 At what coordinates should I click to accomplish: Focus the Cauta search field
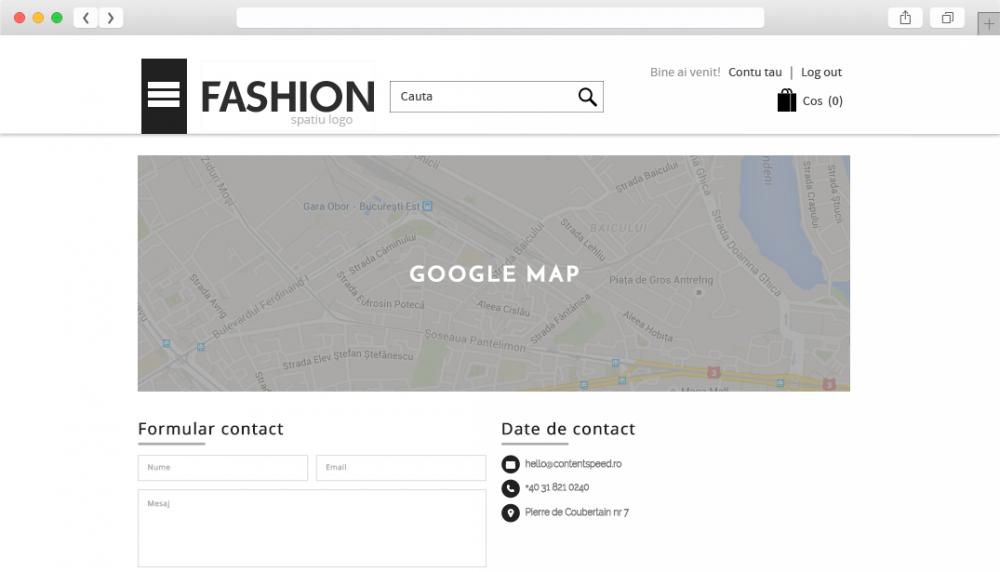(485, 96)
